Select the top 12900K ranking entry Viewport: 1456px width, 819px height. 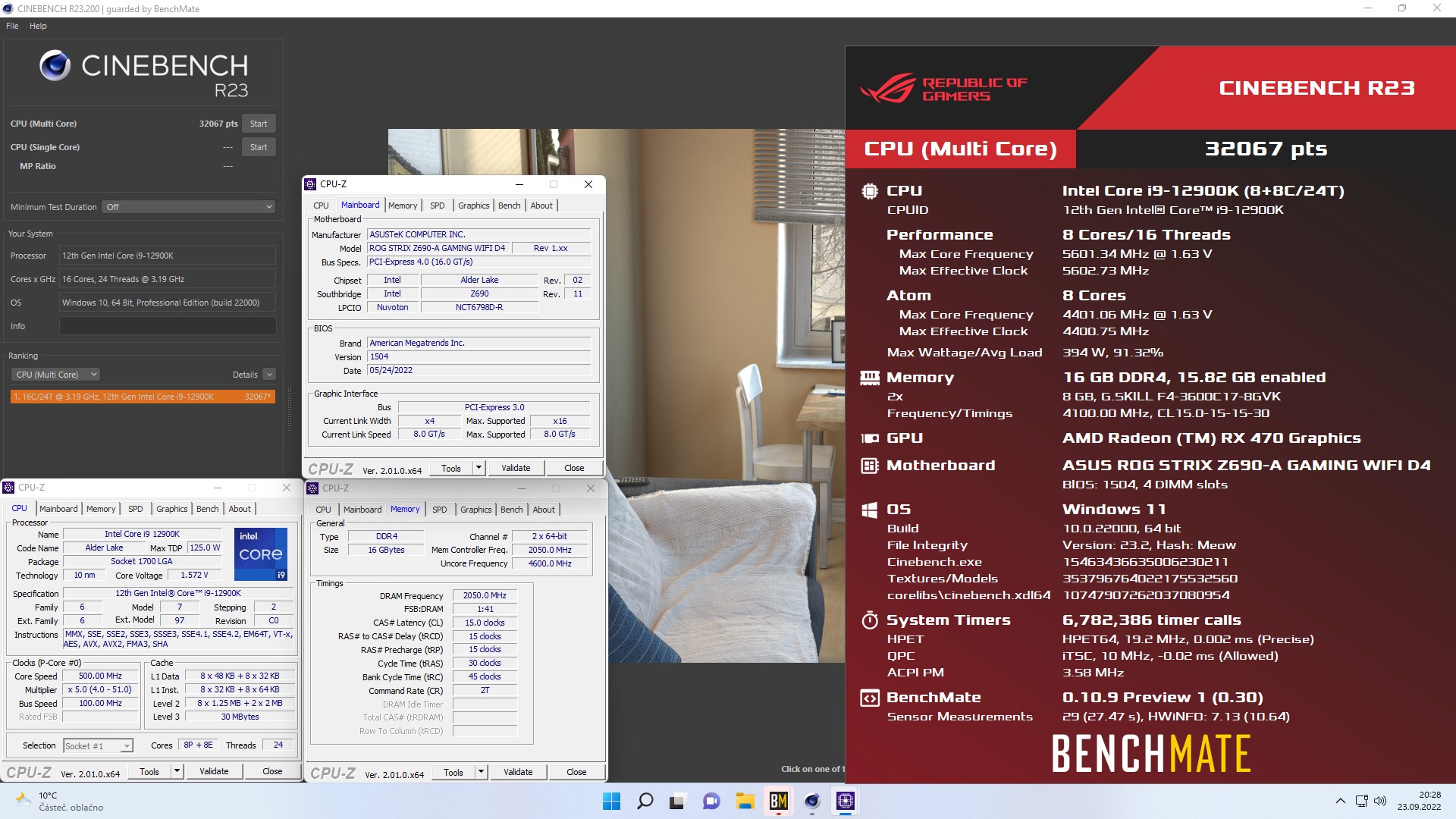(x=143, y=397)
